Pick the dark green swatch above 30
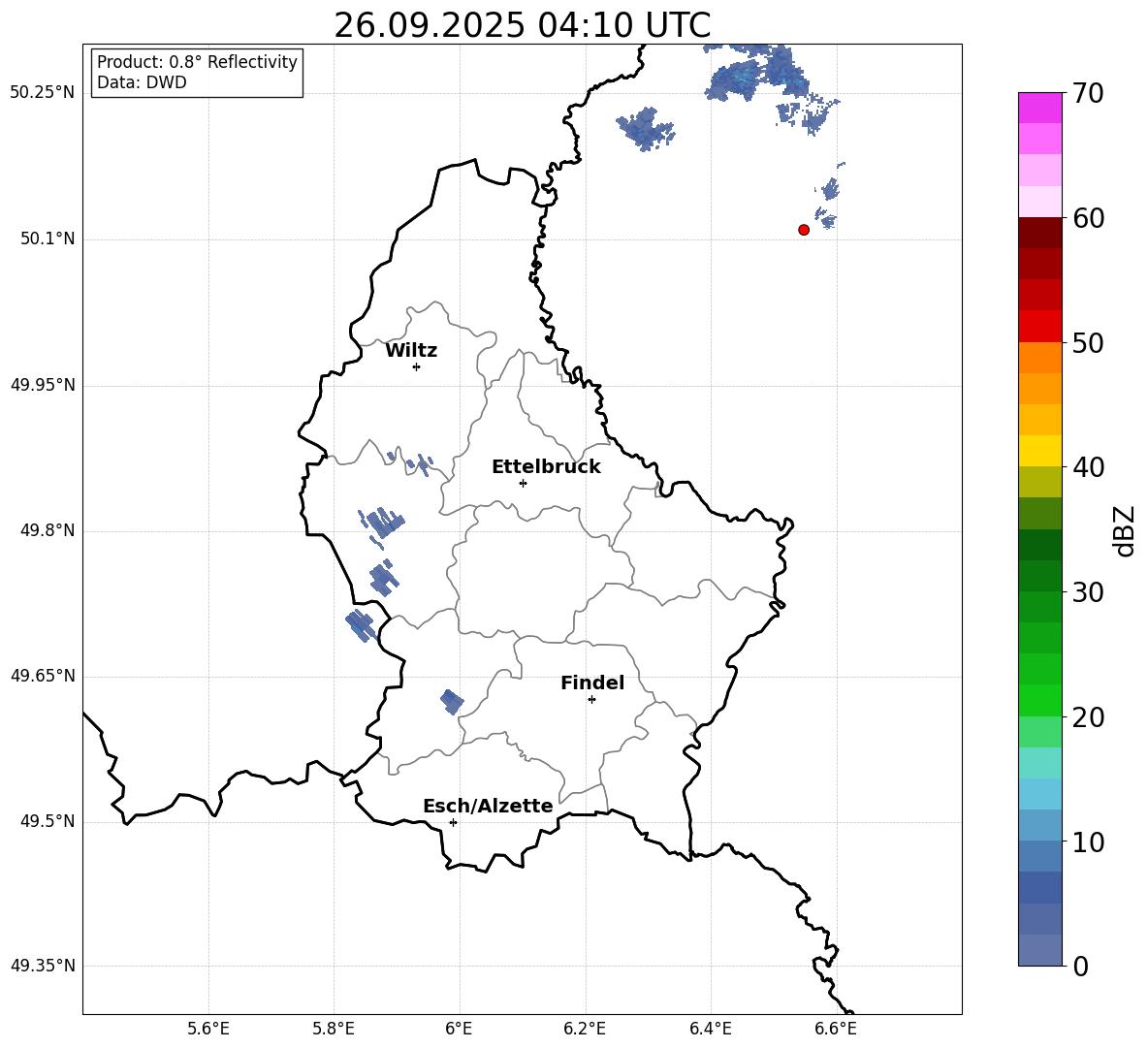 [x=1039, y=545]
